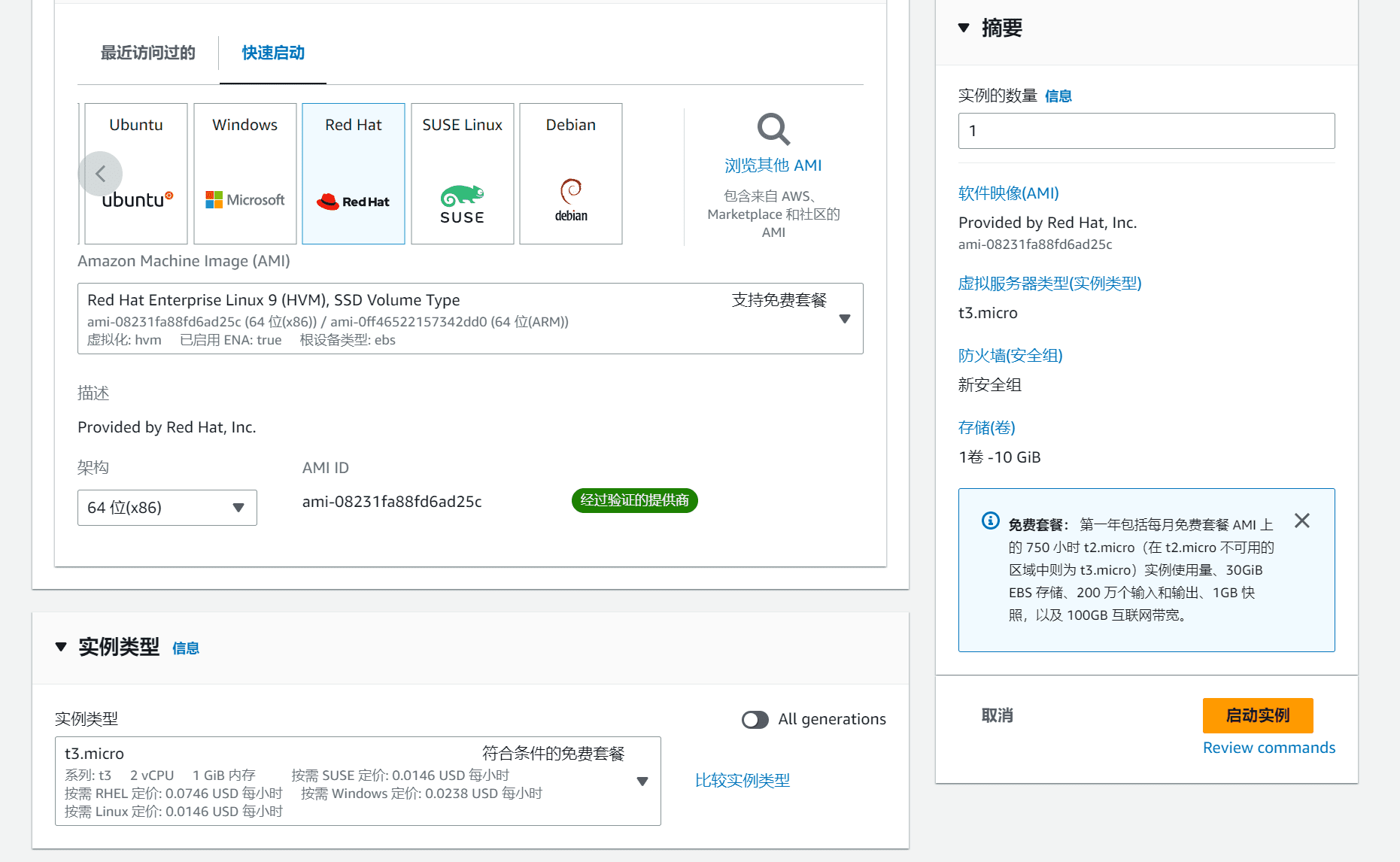Select the SUSE Linux AMI card

tap(461, 173)
